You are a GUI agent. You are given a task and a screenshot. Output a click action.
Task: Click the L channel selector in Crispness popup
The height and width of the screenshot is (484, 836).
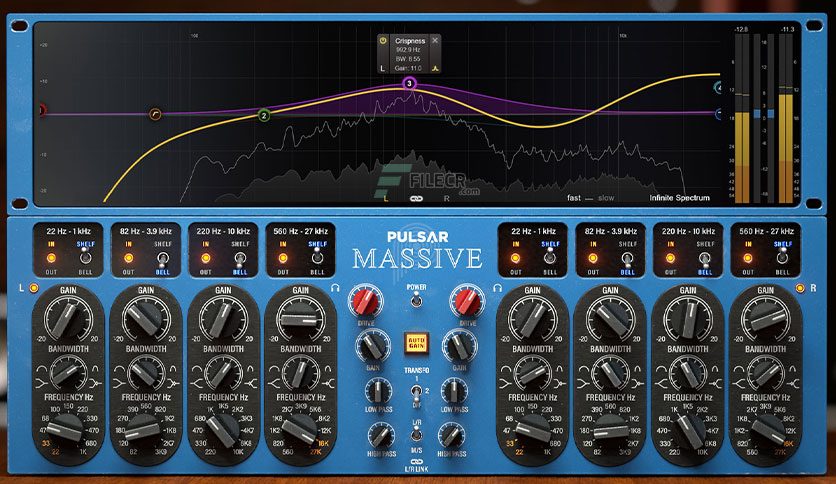coord(382,68)
